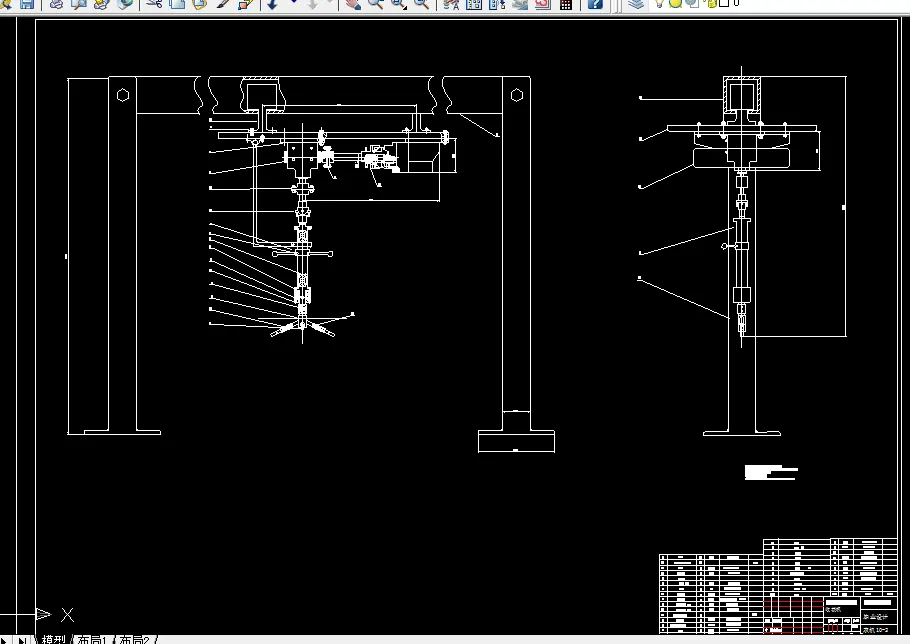Toggle layer 0 freeze sun icon
Screen dimensions: 910x644
pyautogui.click(x=676, y=3)
